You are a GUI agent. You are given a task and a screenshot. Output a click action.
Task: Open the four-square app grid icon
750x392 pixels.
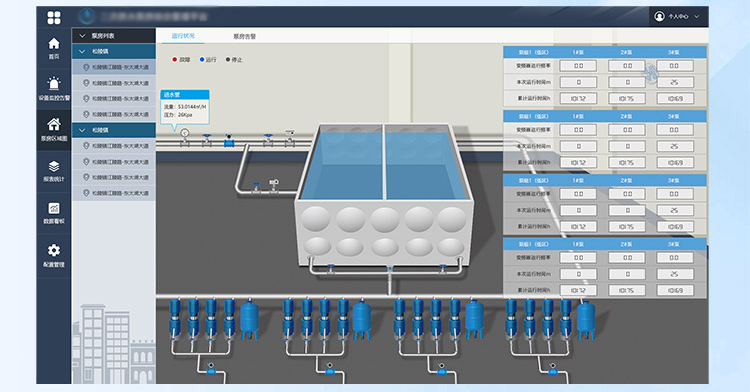(x=54, y=18)
